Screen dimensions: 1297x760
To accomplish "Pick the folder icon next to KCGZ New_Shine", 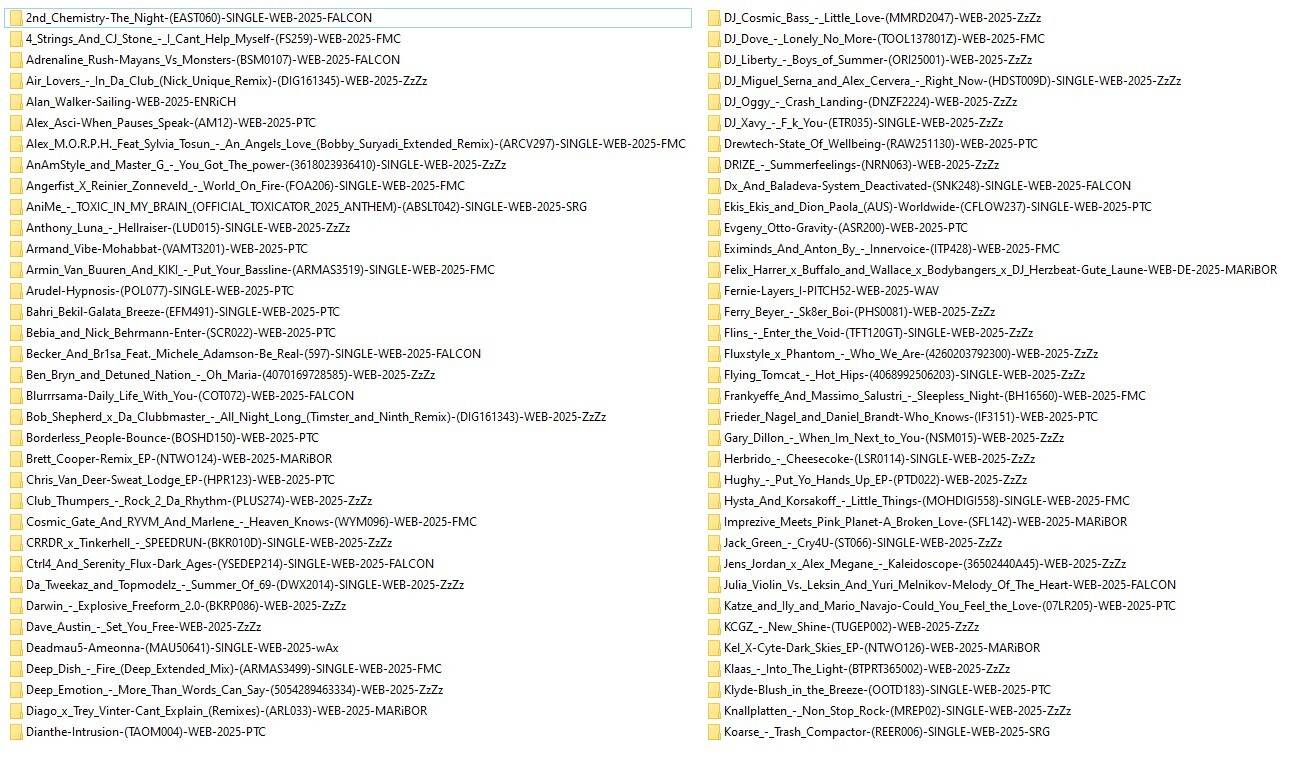I will click(x=714, y=627).
